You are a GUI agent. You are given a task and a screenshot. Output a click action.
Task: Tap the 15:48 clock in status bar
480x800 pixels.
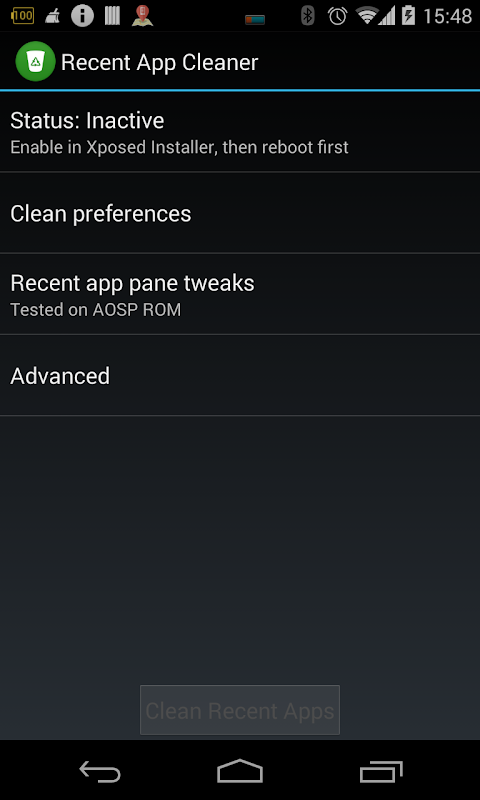(447, 16)
